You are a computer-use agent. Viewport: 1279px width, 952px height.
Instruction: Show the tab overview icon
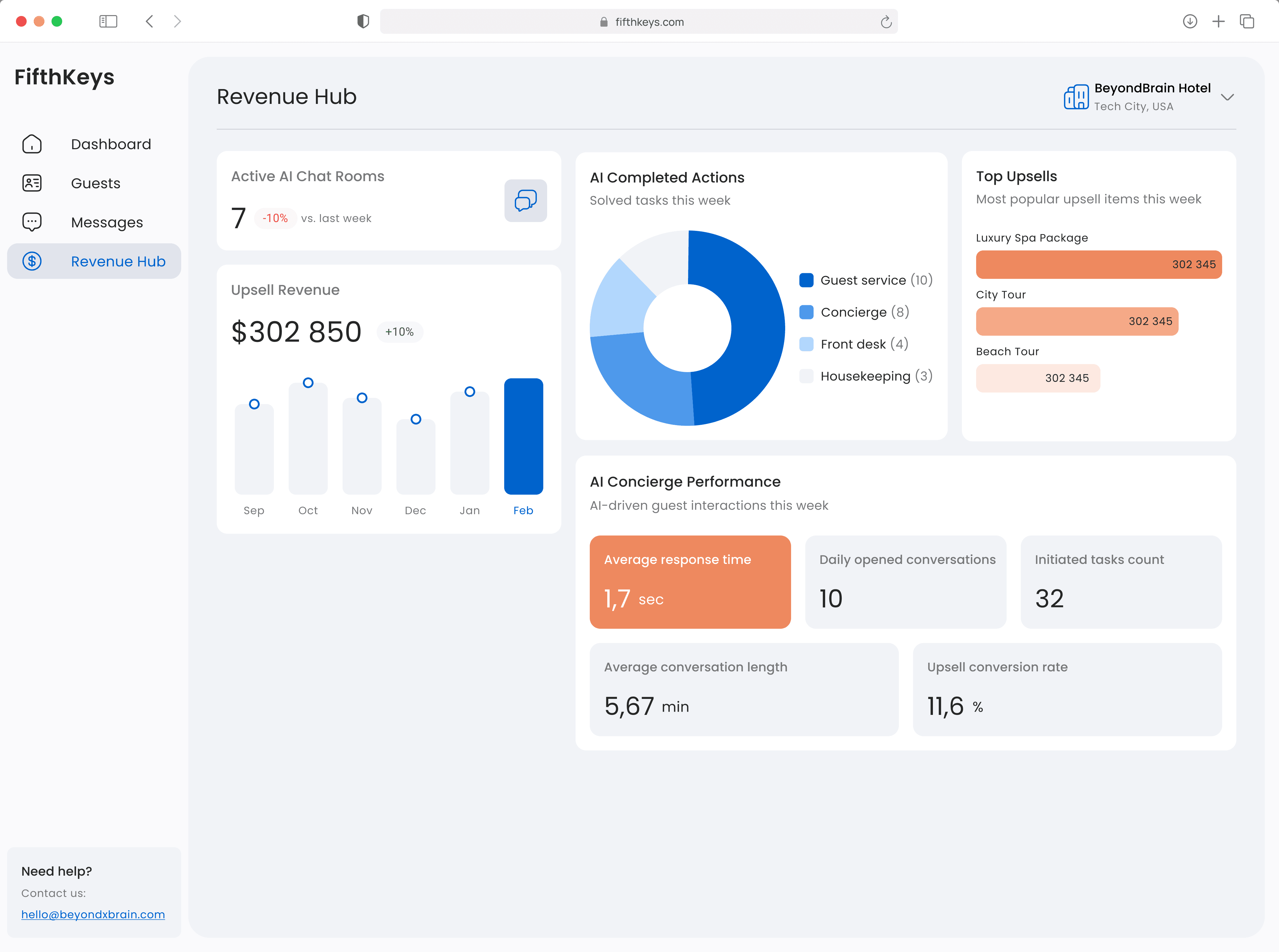pos(1247,21)
